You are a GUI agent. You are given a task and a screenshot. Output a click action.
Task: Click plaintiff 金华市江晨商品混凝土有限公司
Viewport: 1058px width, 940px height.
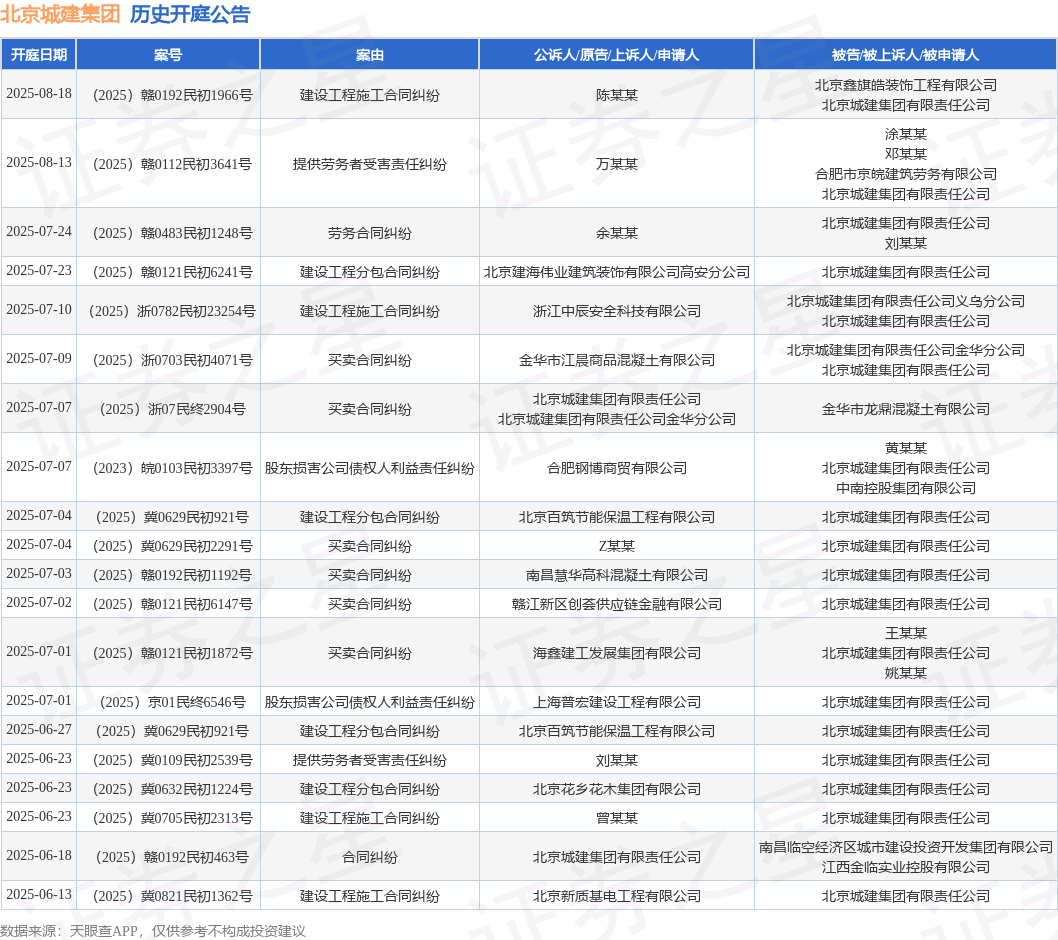617,360
